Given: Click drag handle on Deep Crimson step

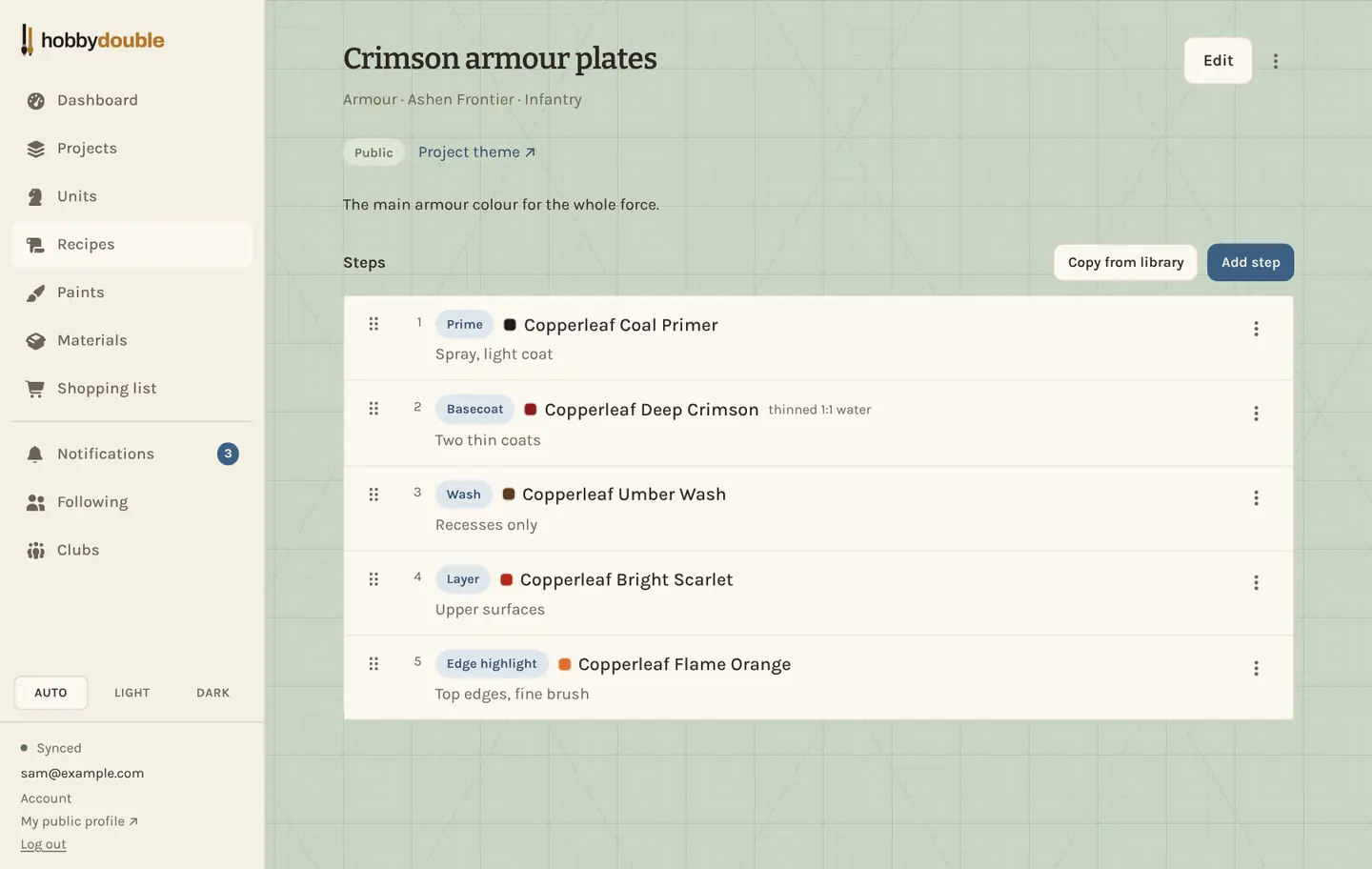Looking at the screenshot, I should point(373,409).
